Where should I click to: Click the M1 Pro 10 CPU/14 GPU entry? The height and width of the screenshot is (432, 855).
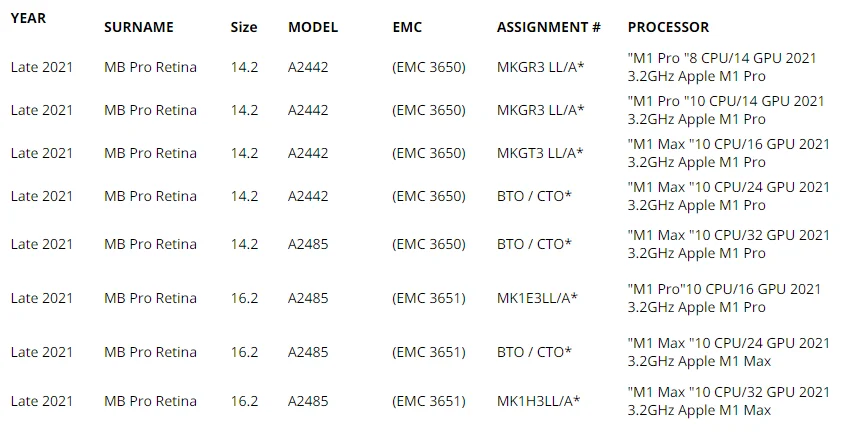click(726, 110)
